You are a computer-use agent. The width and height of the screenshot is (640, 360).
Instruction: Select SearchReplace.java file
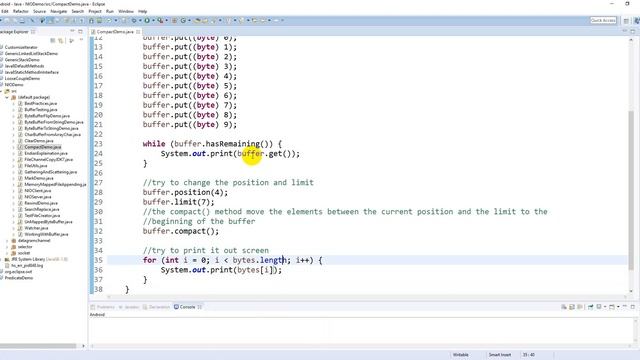[42, 209]
